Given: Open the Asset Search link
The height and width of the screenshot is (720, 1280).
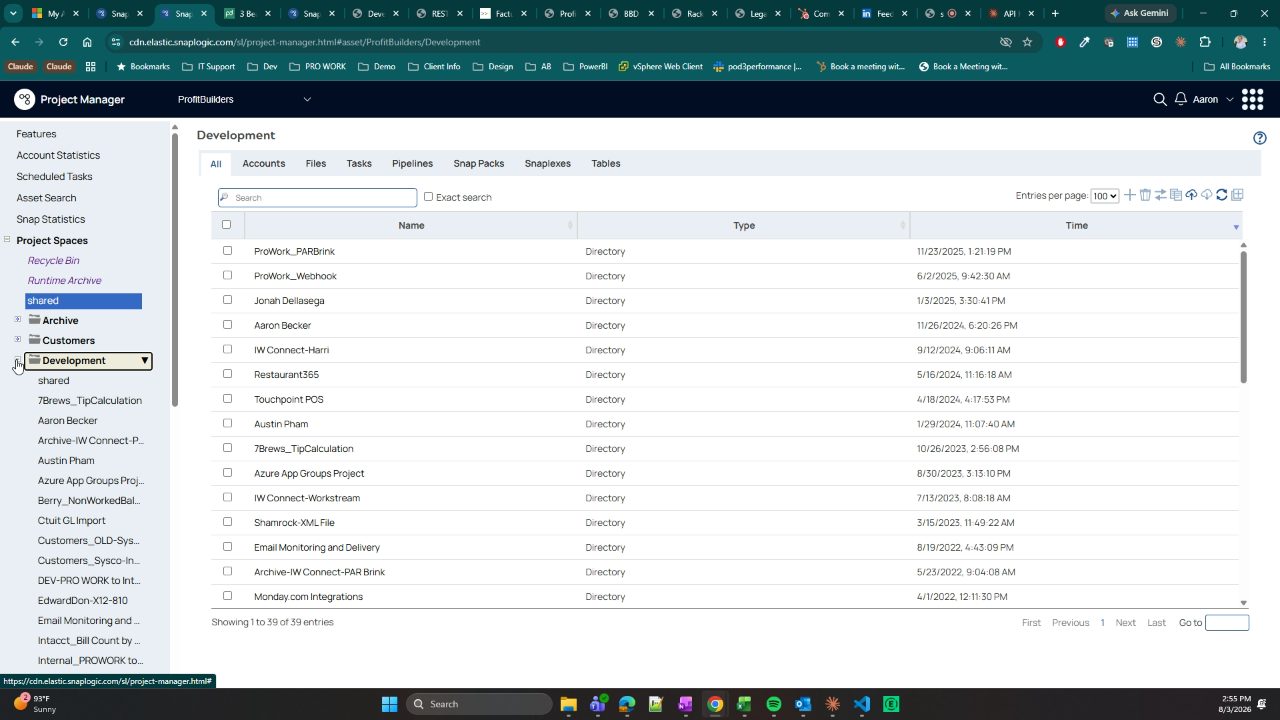Looking at the screenshot, I should tap(46, 198).
